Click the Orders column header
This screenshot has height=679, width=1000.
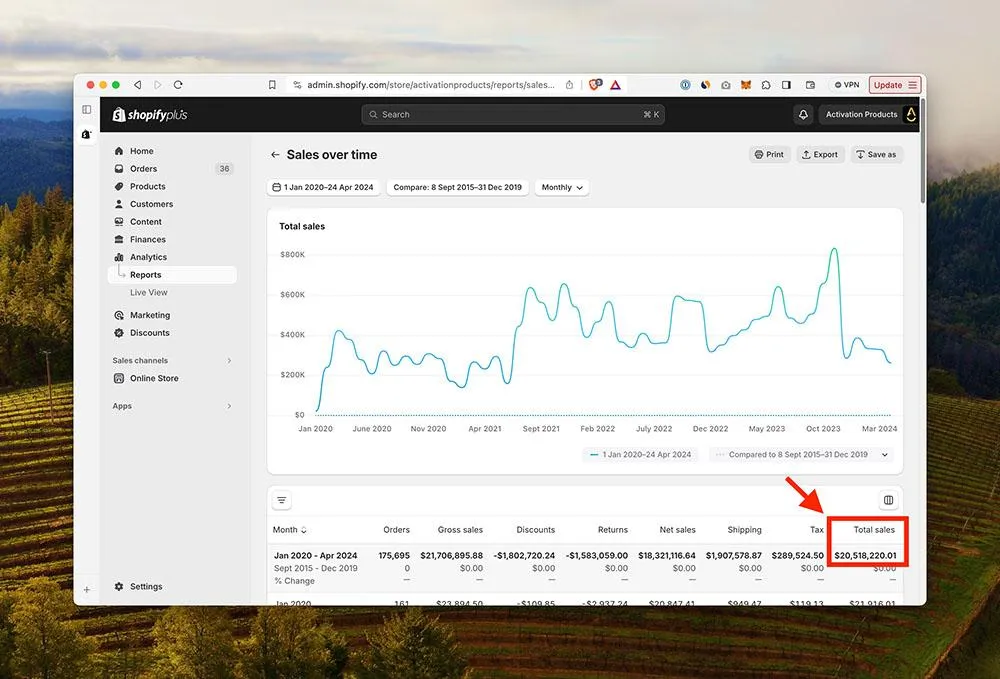[396, 530]
